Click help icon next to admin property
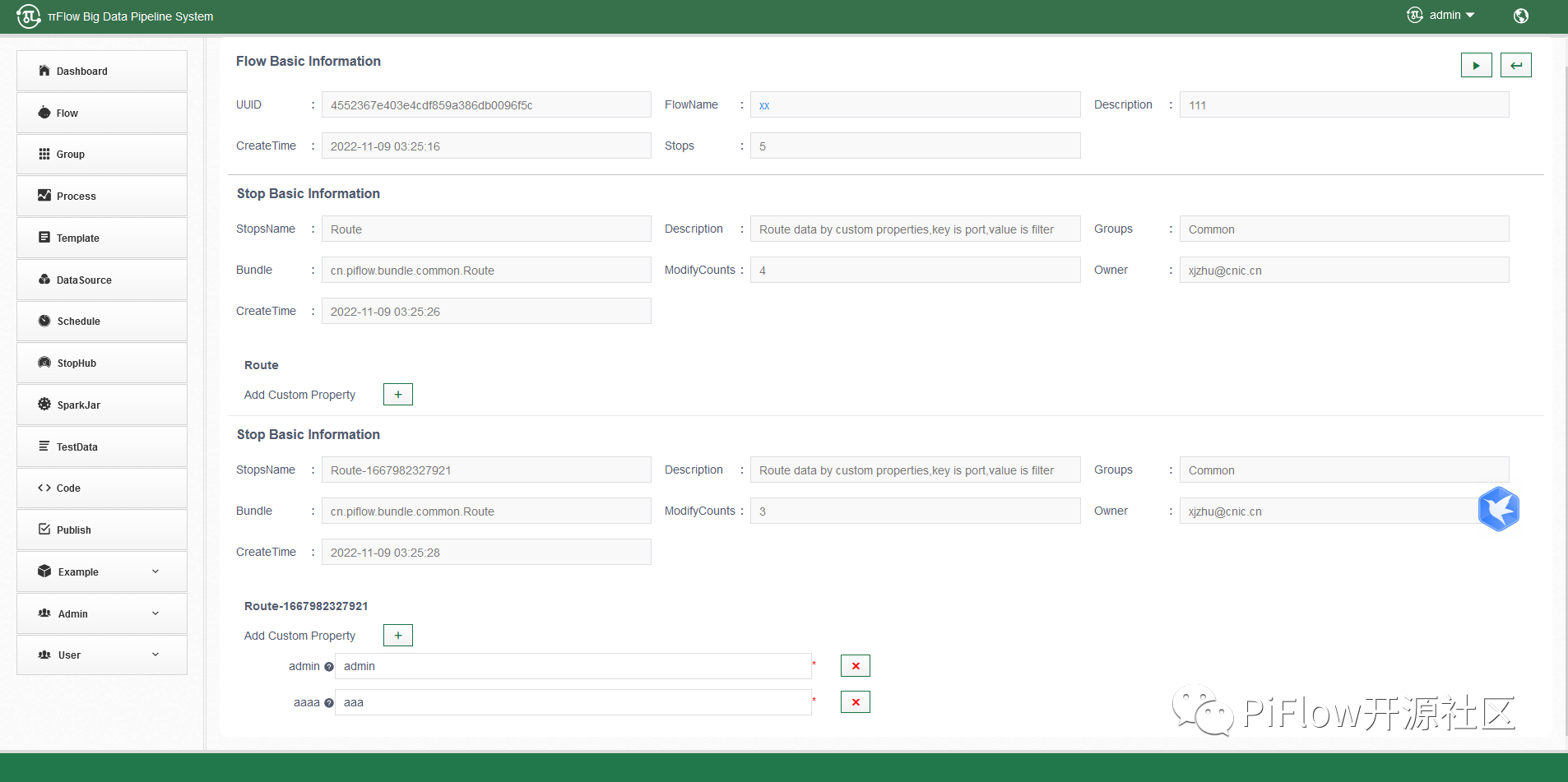 pos(329,667)
